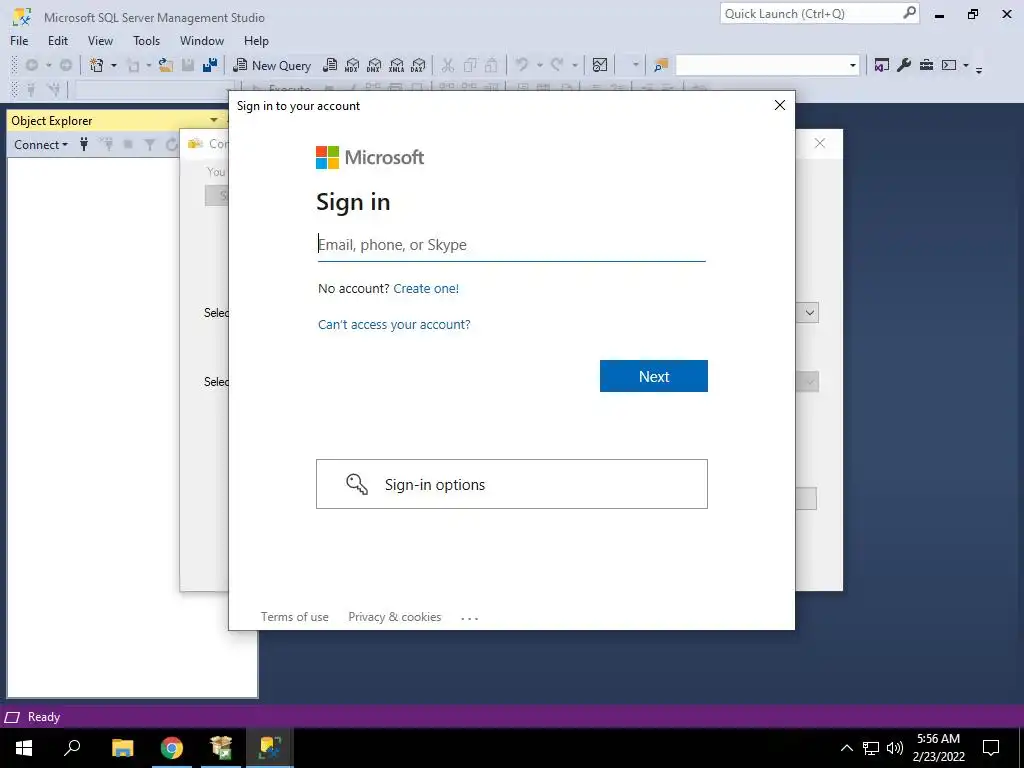Click the Cut scissors icon
The height and width of the screenshot is (768, 1024).
coord(447,65)
